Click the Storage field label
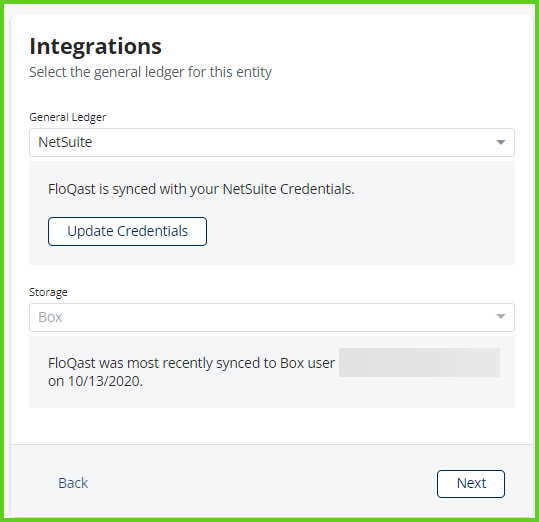This screenshot has width=539, height=522. point(48,292)
